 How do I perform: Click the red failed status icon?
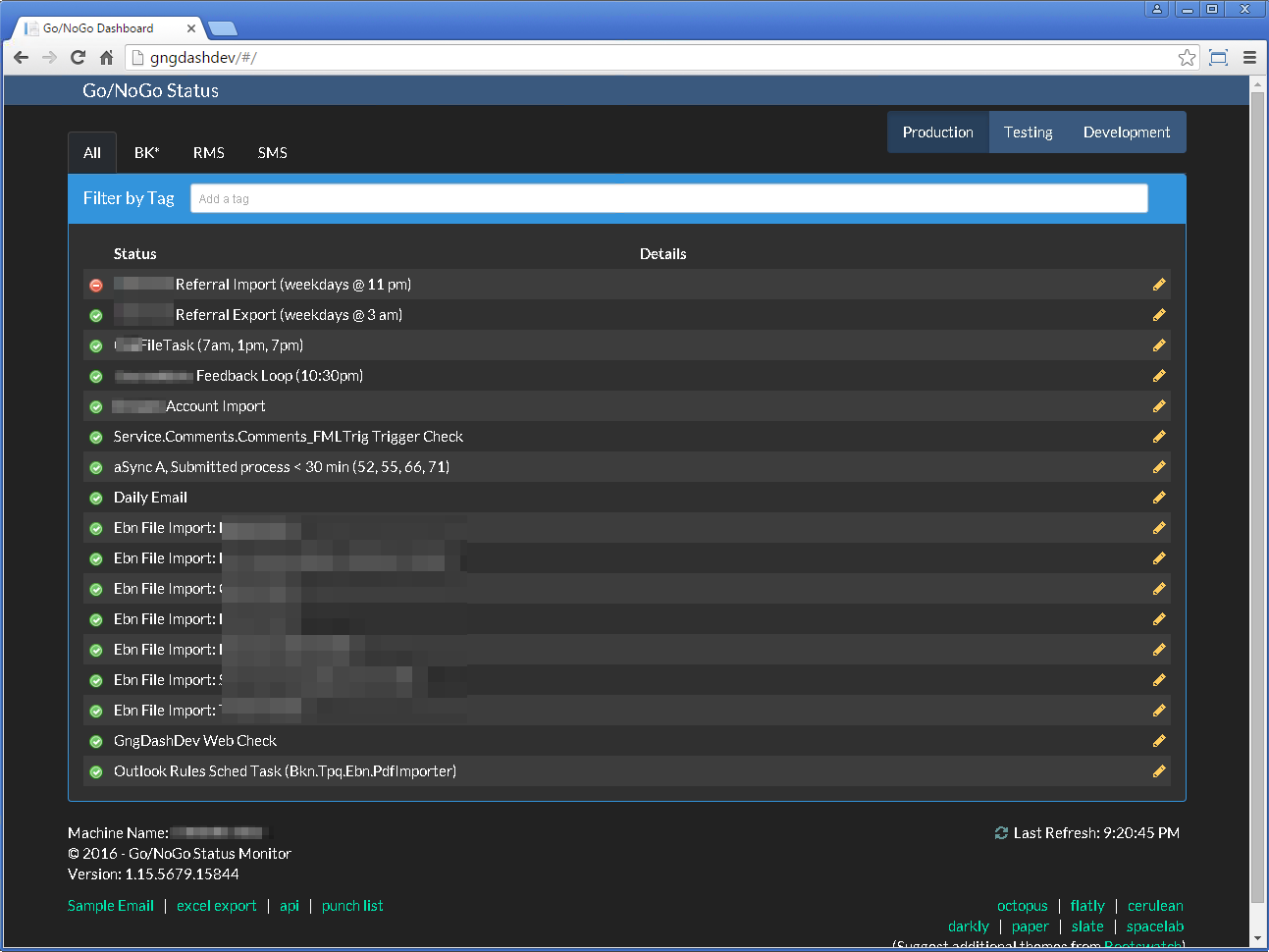coord(96,286)
